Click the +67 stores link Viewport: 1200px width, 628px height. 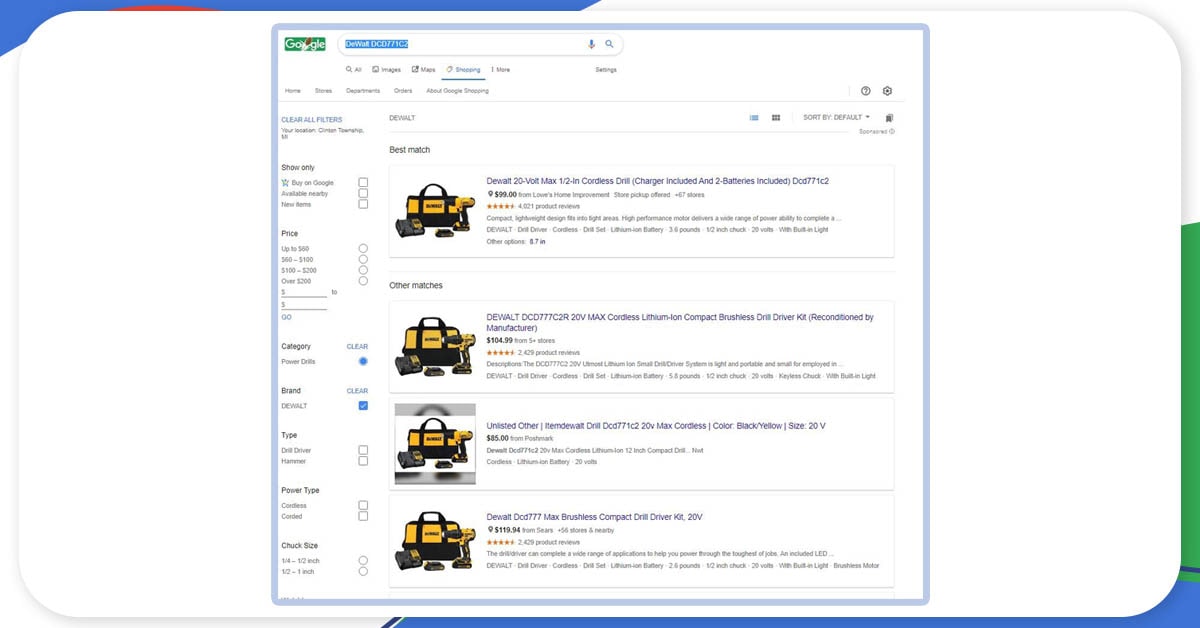pyautogui.click(x=689, y=195)
